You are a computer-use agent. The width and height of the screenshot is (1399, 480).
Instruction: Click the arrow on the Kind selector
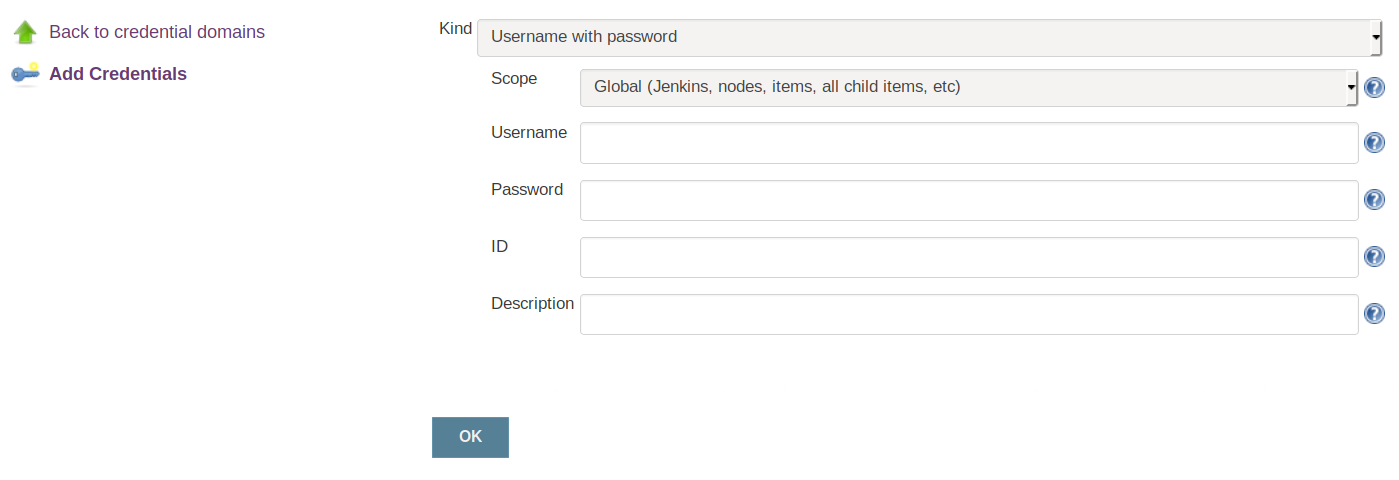[1377, 37]
